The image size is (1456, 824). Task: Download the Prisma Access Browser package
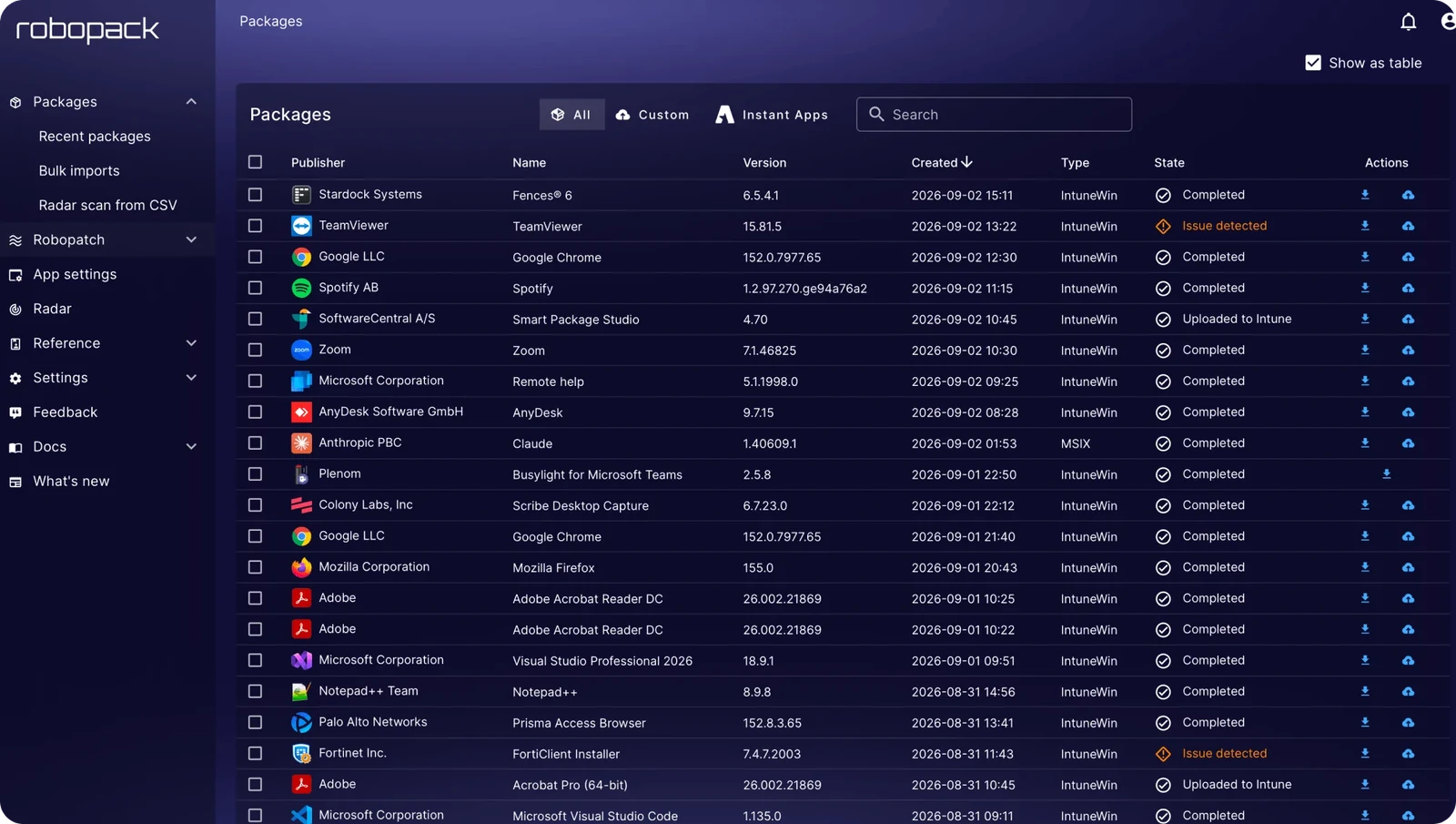coord(1365,723)
